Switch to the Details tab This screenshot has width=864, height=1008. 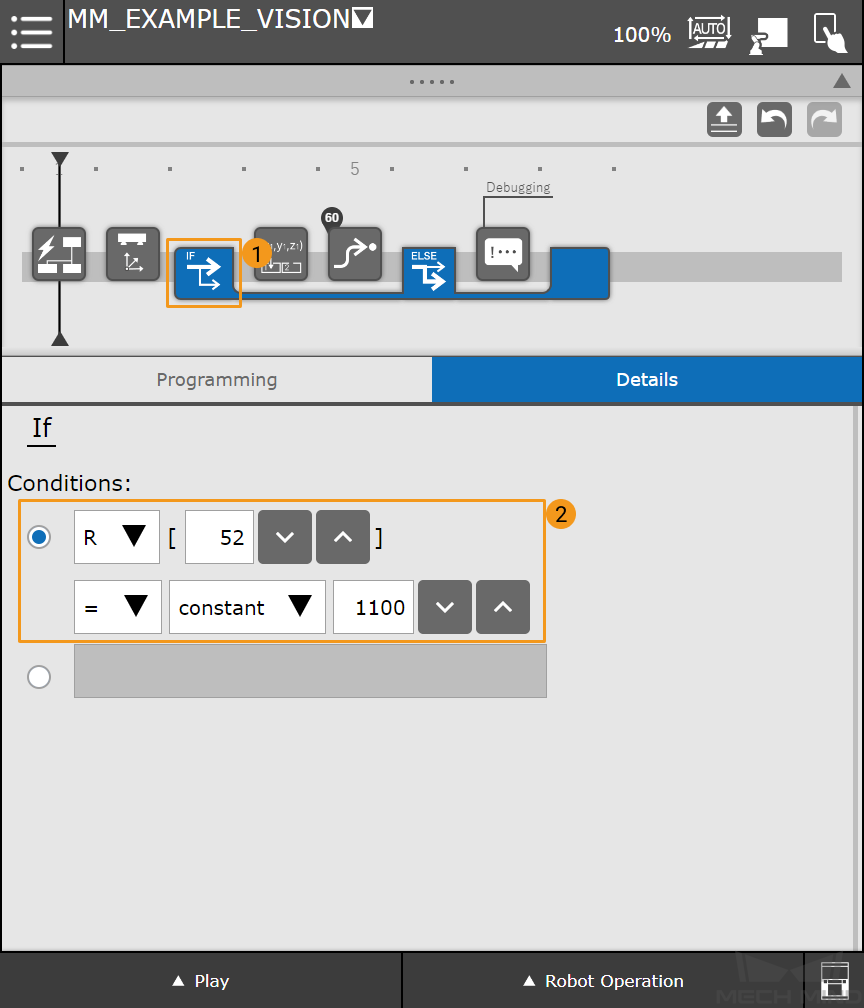[x=647, y=380]
